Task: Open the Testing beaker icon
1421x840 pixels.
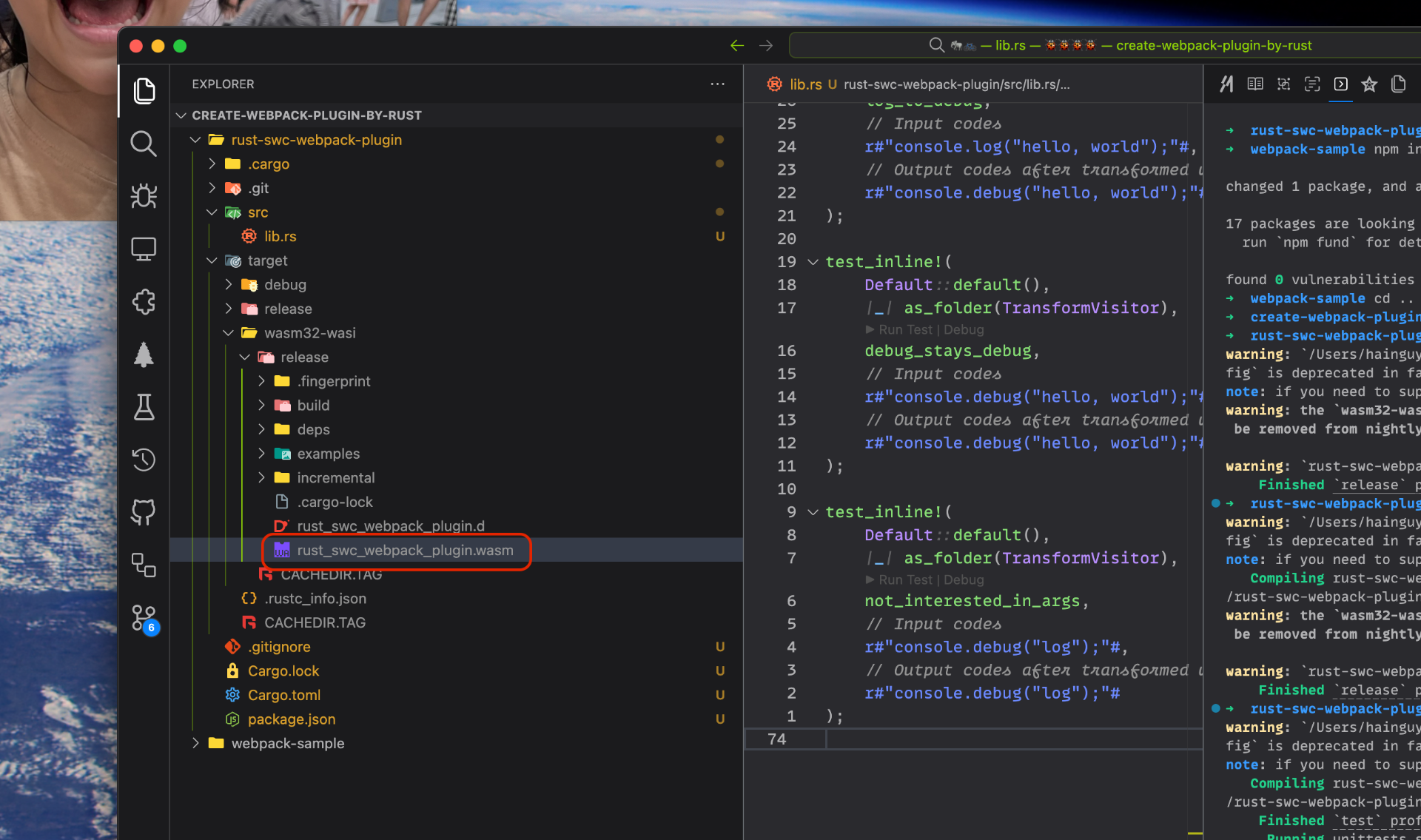Action: (144, 407)
